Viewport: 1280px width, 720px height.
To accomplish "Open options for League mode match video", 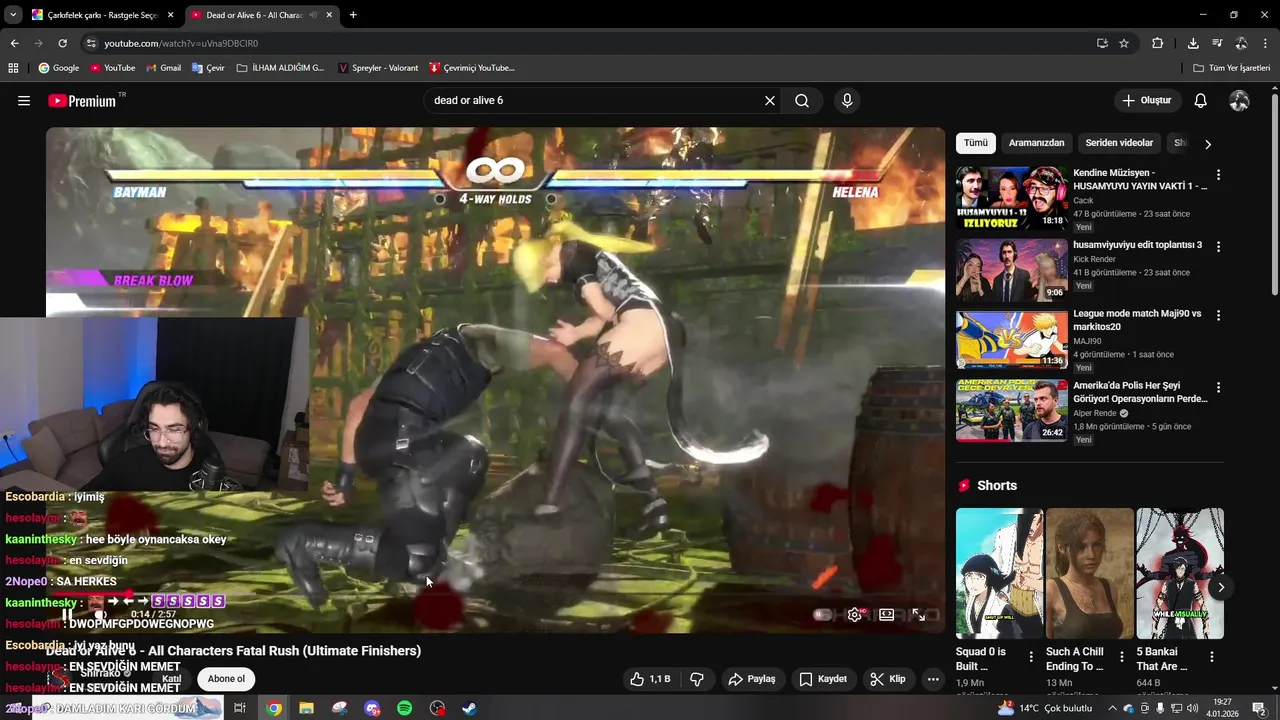I will (x=1218, y=315).
